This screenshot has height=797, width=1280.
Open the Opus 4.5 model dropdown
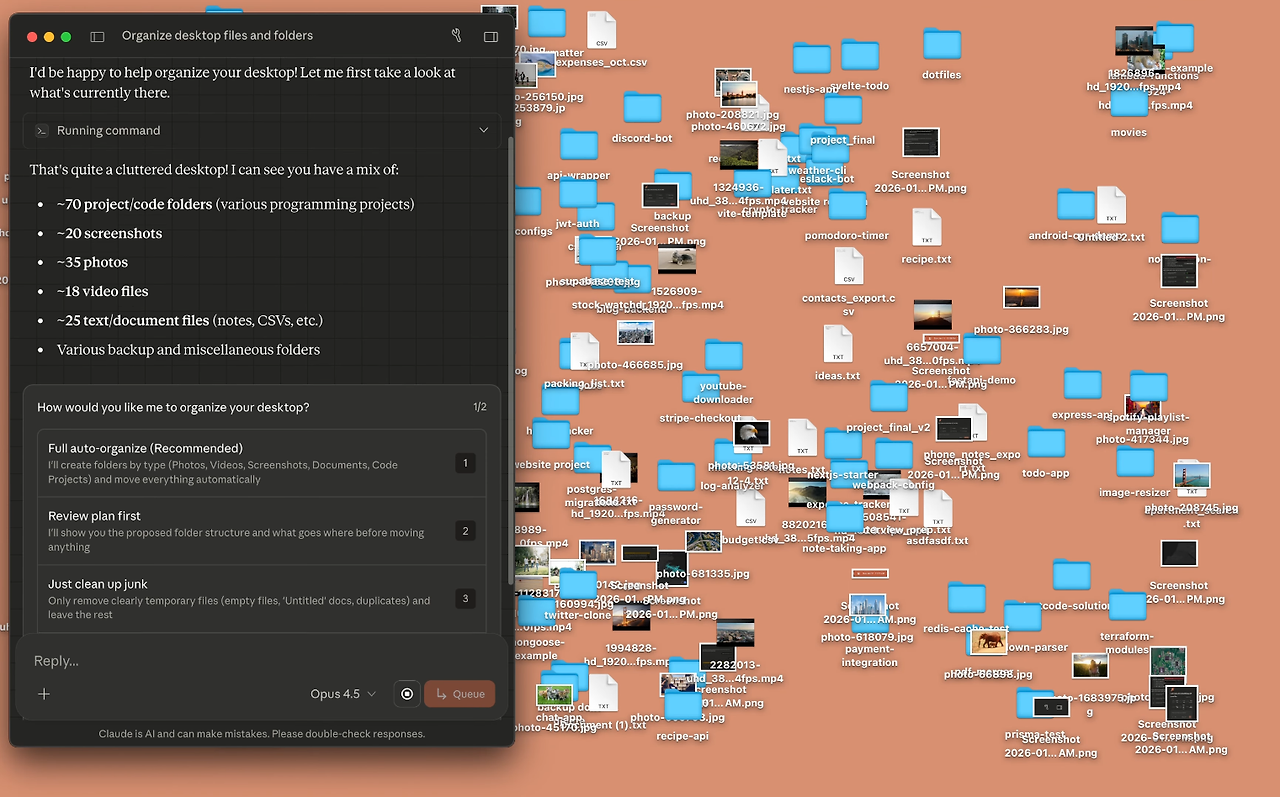coord(343,694)
